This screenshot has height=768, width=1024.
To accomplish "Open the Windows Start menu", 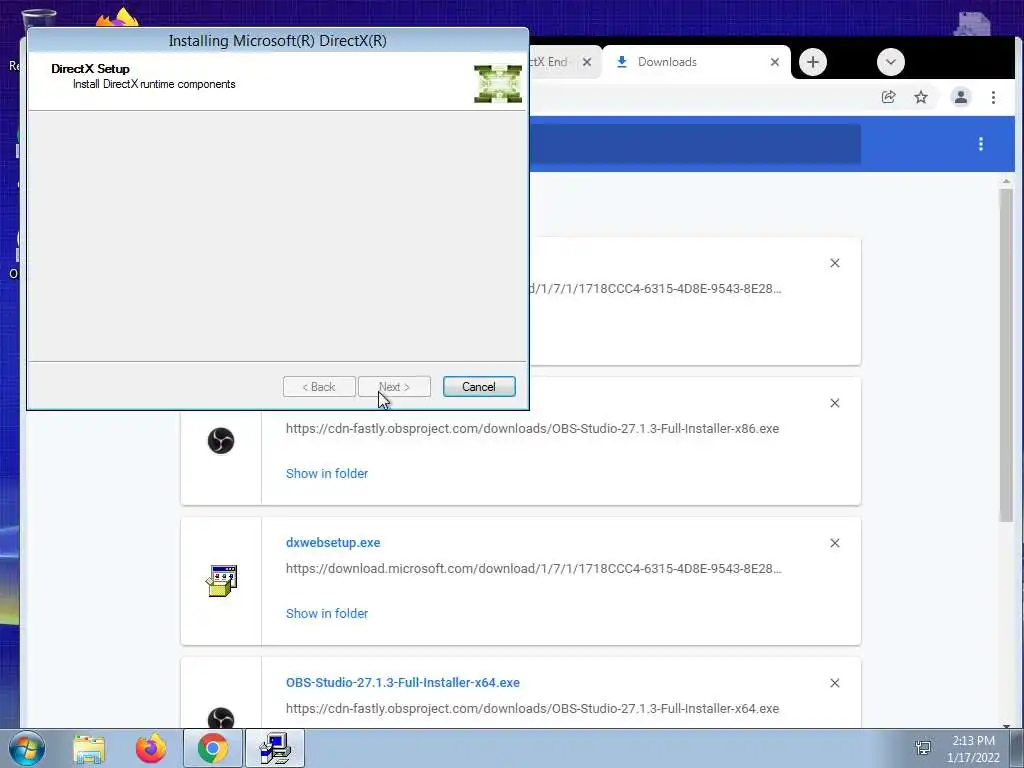I will tap(26, 748).
